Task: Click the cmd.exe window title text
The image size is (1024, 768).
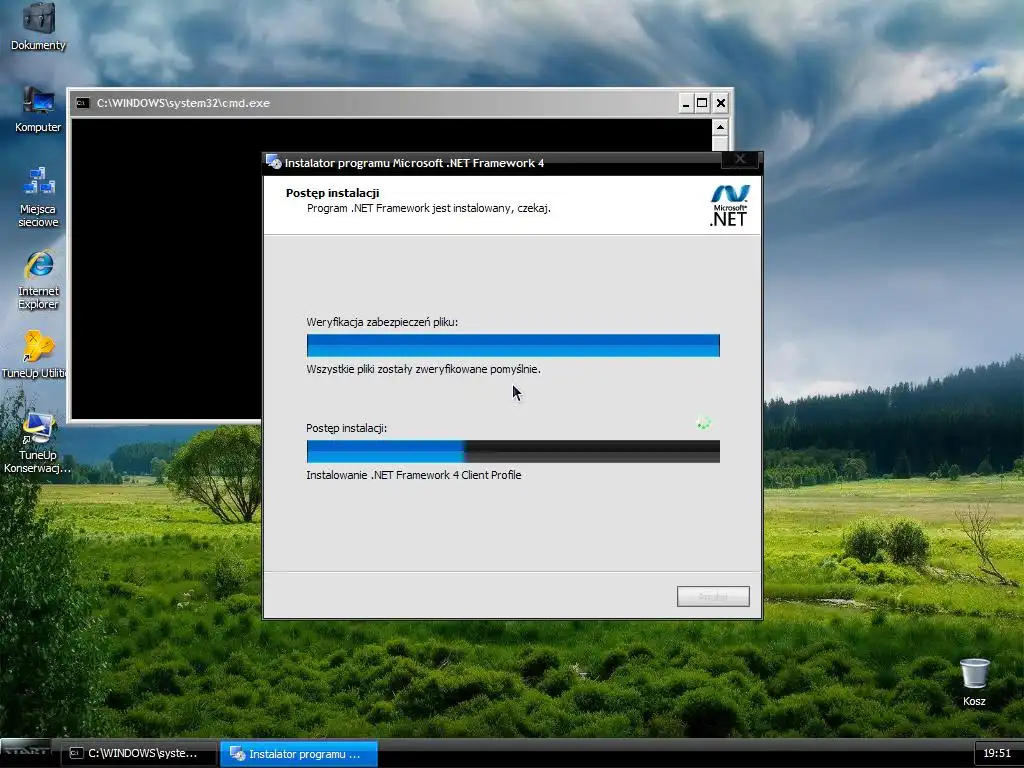Action: (183, 103)
